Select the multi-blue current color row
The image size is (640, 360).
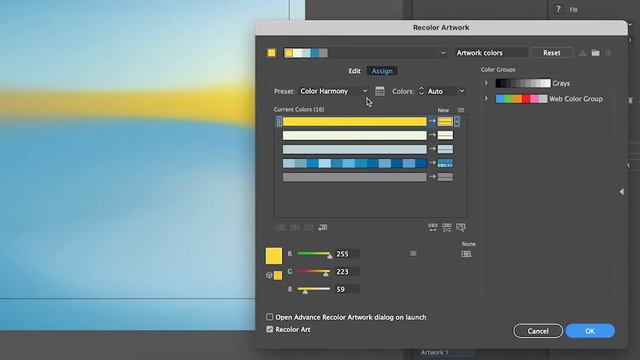tap(355, 163)
